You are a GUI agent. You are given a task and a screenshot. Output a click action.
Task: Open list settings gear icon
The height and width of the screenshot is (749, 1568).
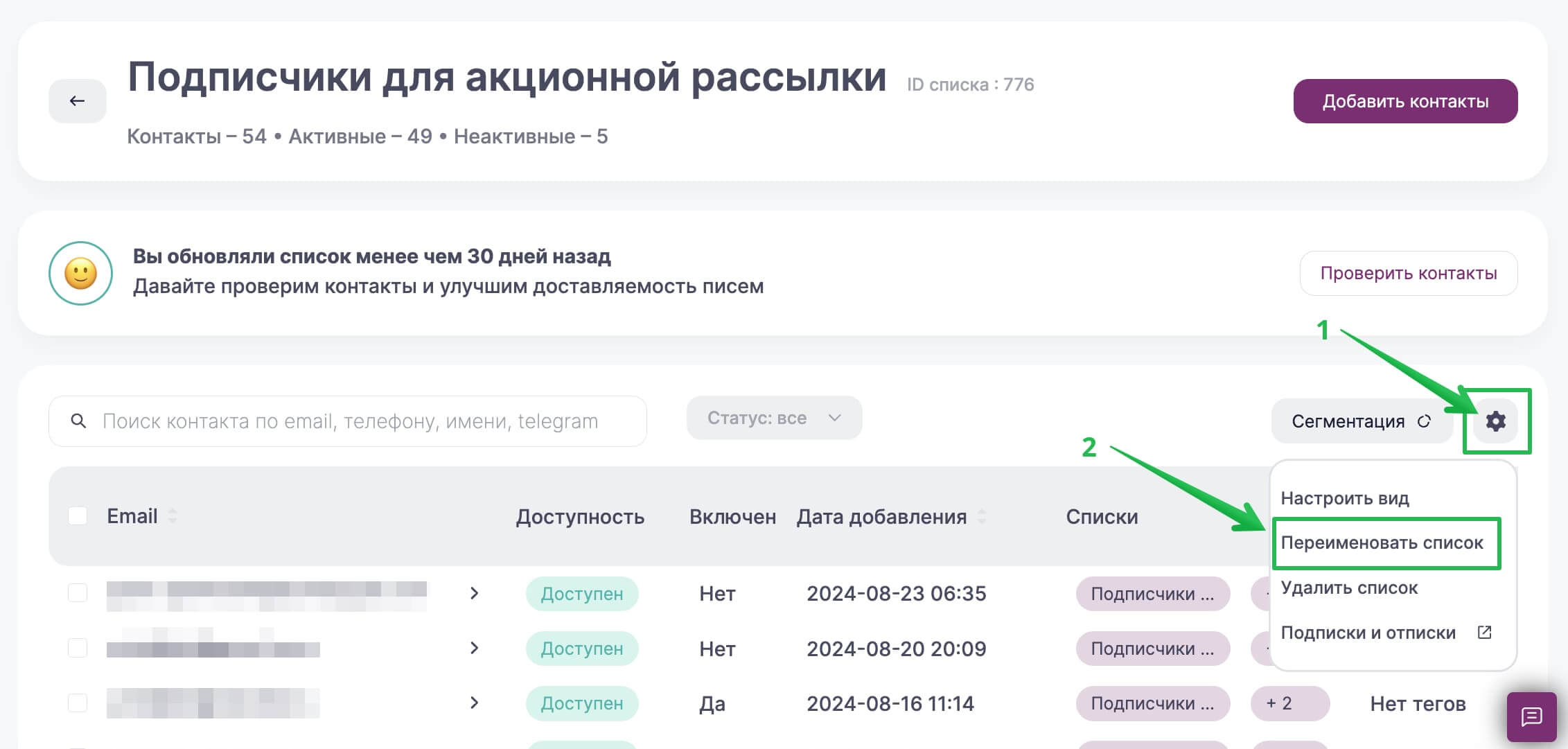1495,421
